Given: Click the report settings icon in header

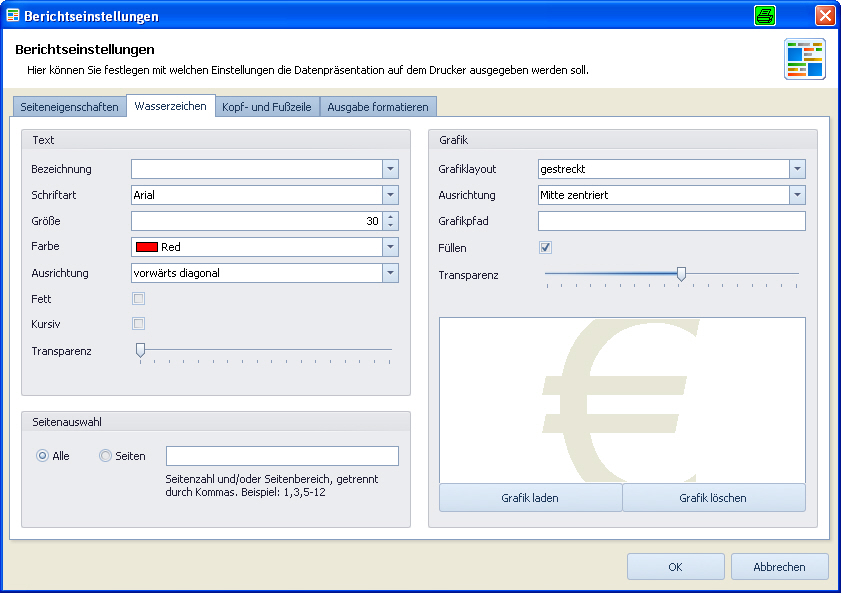Looking at the screenshot, I should pyautogui.click(x=805, y=59).
